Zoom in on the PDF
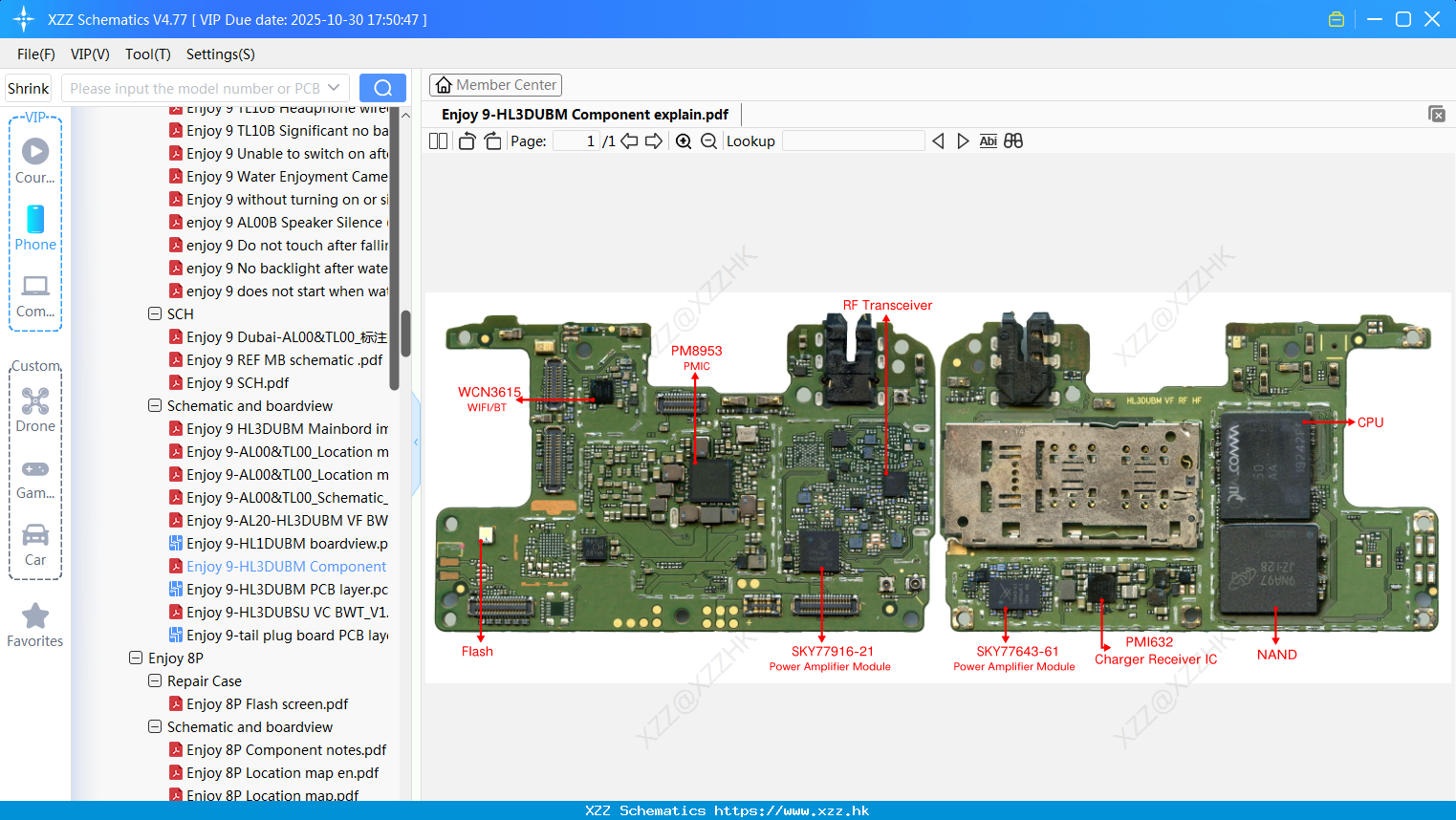 click(684, 141)
